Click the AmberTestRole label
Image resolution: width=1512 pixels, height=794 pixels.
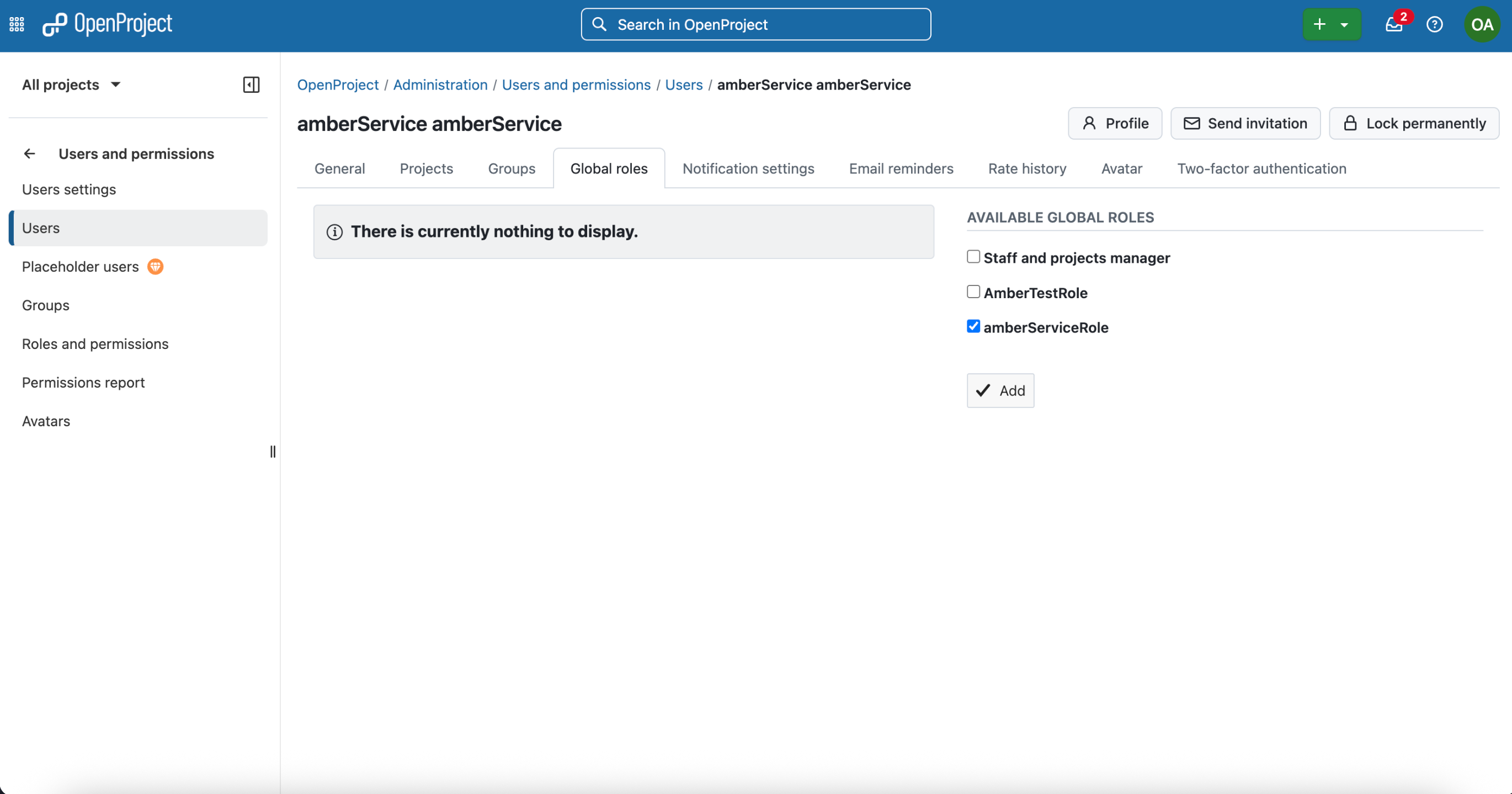pos(1035,293)
